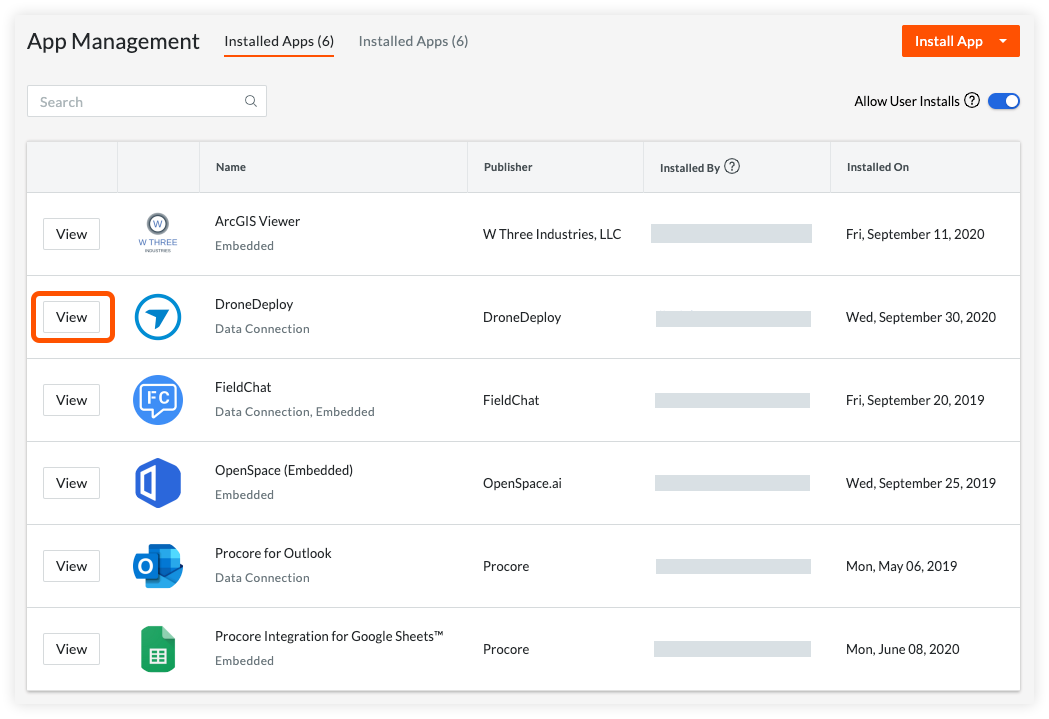View the DroneDeploy app details

tap(71, 316)
